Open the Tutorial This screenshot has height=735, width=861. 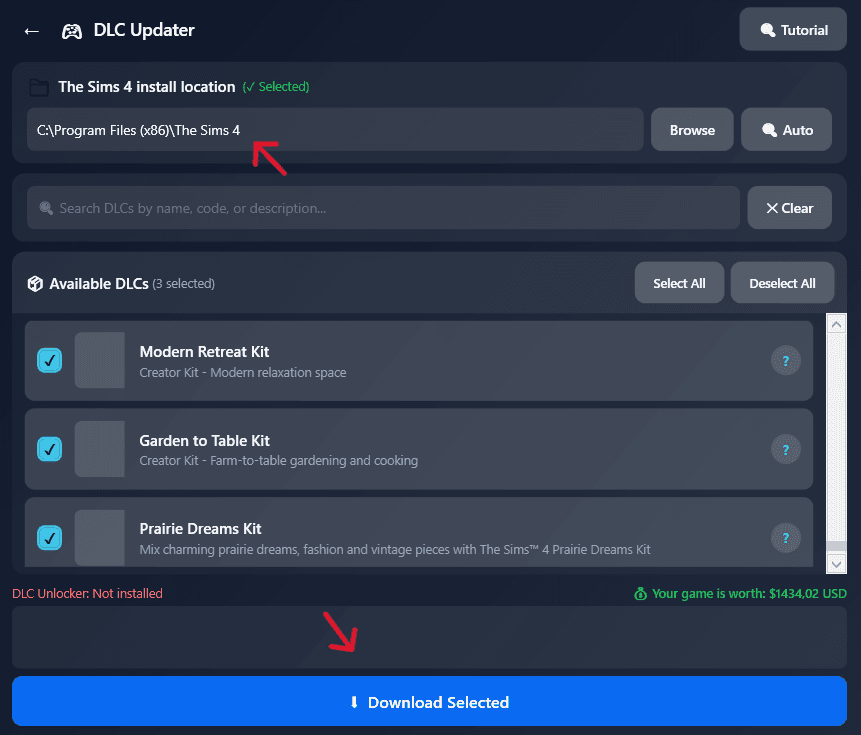click(793, 30)
